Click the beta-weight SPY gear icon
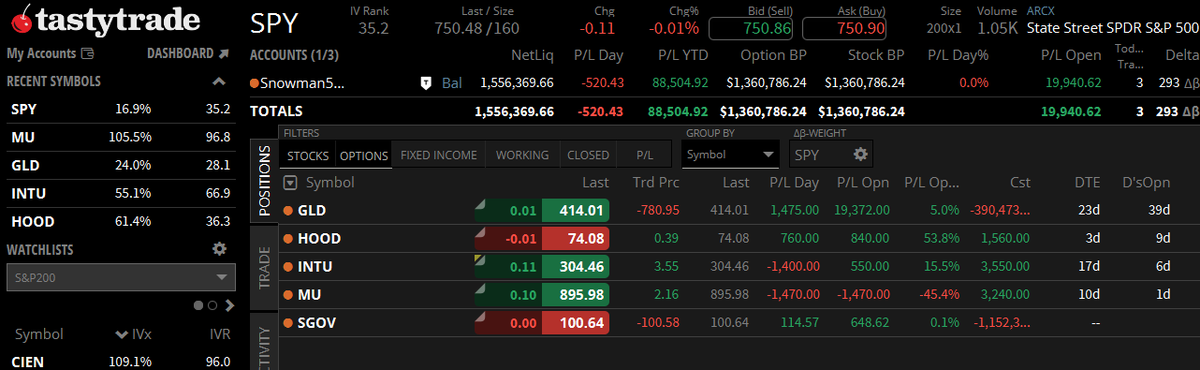Viewport: 1200px width, 370px height. (x=860, y=155)
